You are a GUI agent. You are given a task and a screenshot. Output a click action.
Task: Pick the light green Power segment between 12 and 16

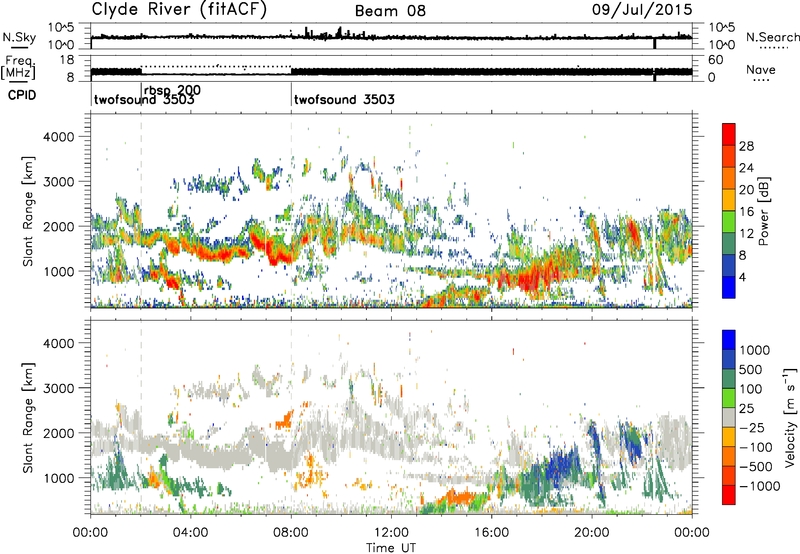tap(729, 222)
